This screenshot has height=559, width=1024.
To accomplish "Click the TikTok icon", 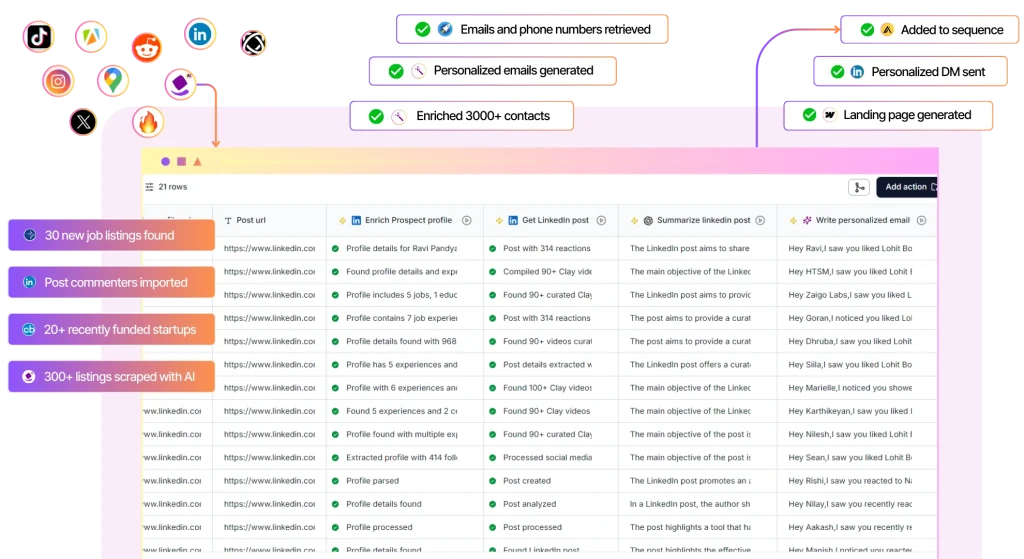I will 39,37.
